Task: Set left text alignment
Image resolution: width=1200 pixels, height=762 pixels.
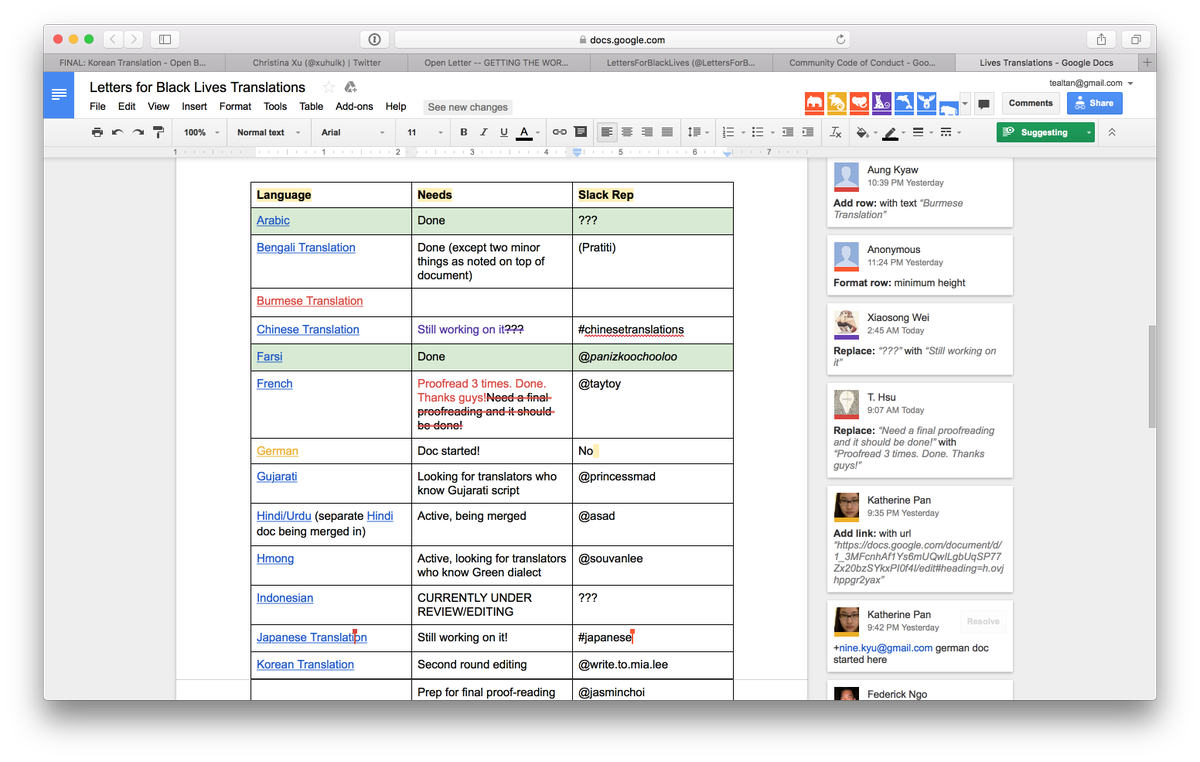Action: (607, 132)
